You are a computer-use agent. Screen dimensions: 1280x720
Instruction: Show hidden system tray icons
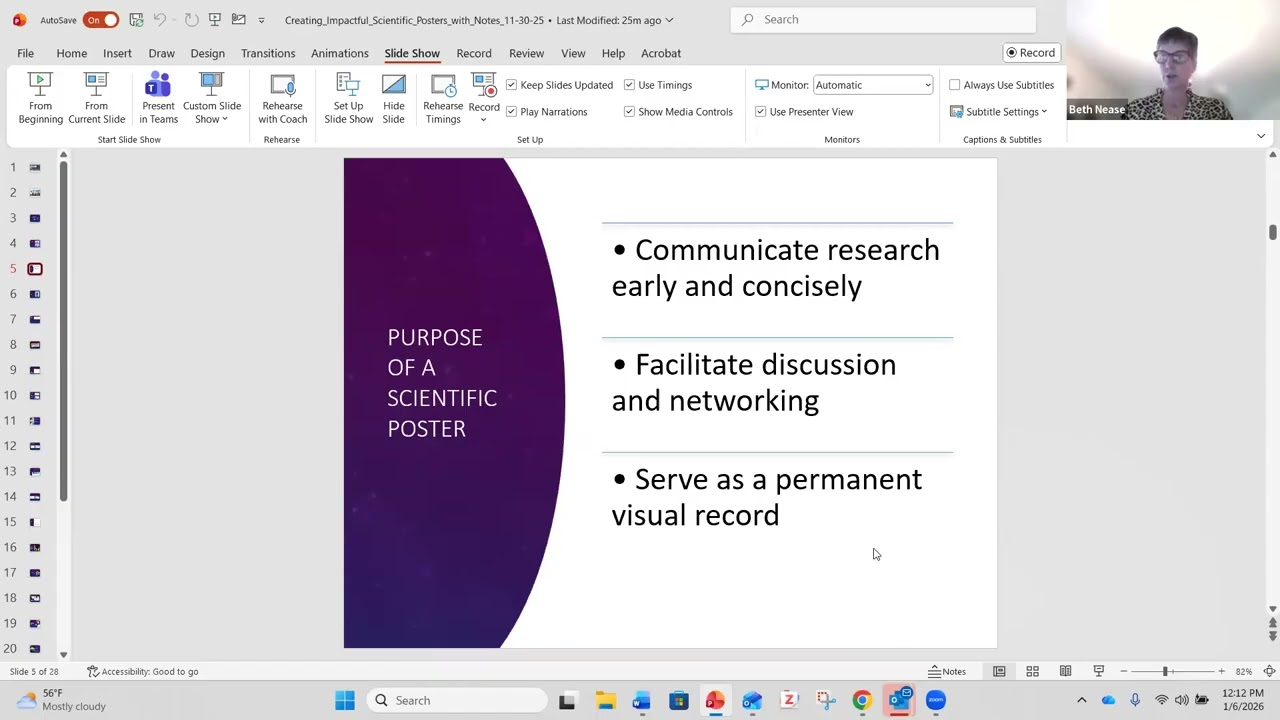[x=1081, y=700]
